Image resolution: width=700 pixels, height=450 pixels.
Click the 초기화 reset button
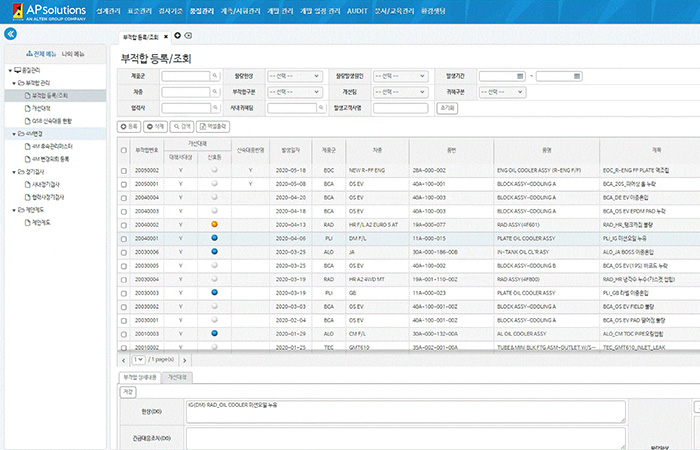[x=447, y=108]
